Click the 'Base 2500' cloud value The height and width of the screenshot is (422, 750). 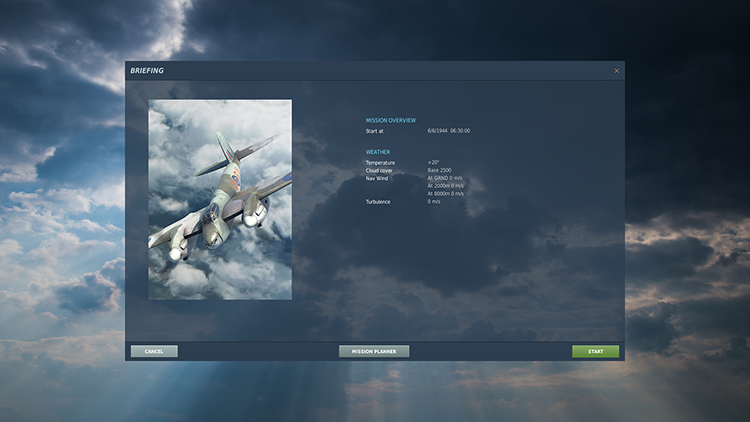(x=440, y=170)
